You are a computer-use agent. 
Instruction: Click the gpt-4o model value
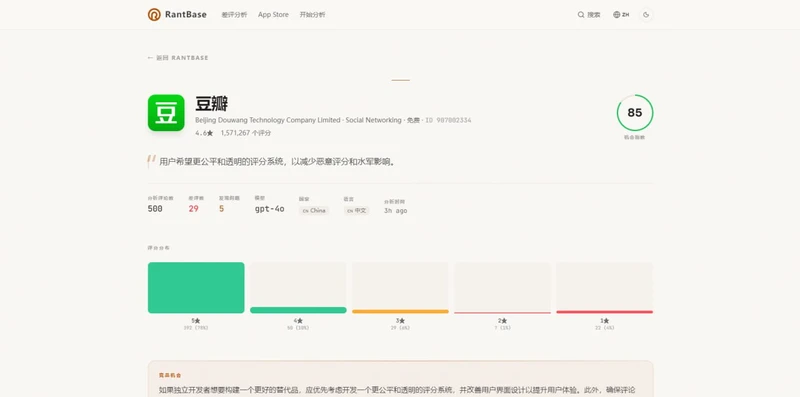pos(269,209)
